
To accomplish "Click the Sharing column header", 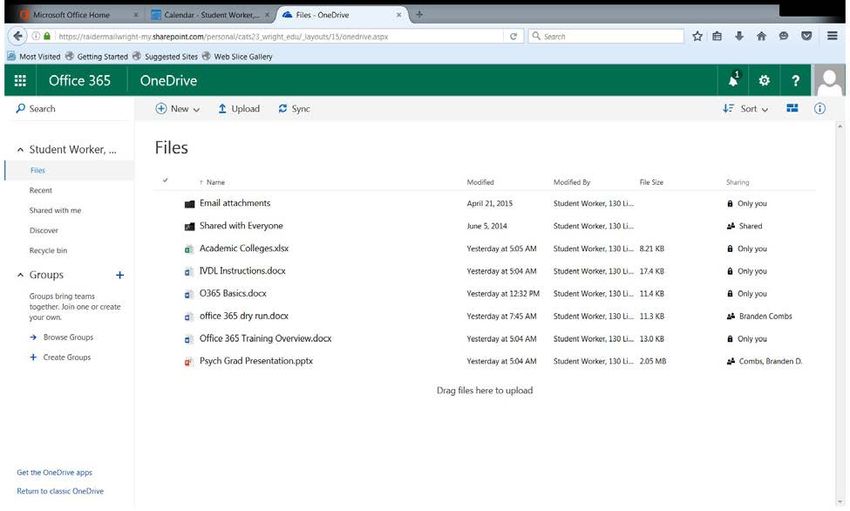I will 737,182.
